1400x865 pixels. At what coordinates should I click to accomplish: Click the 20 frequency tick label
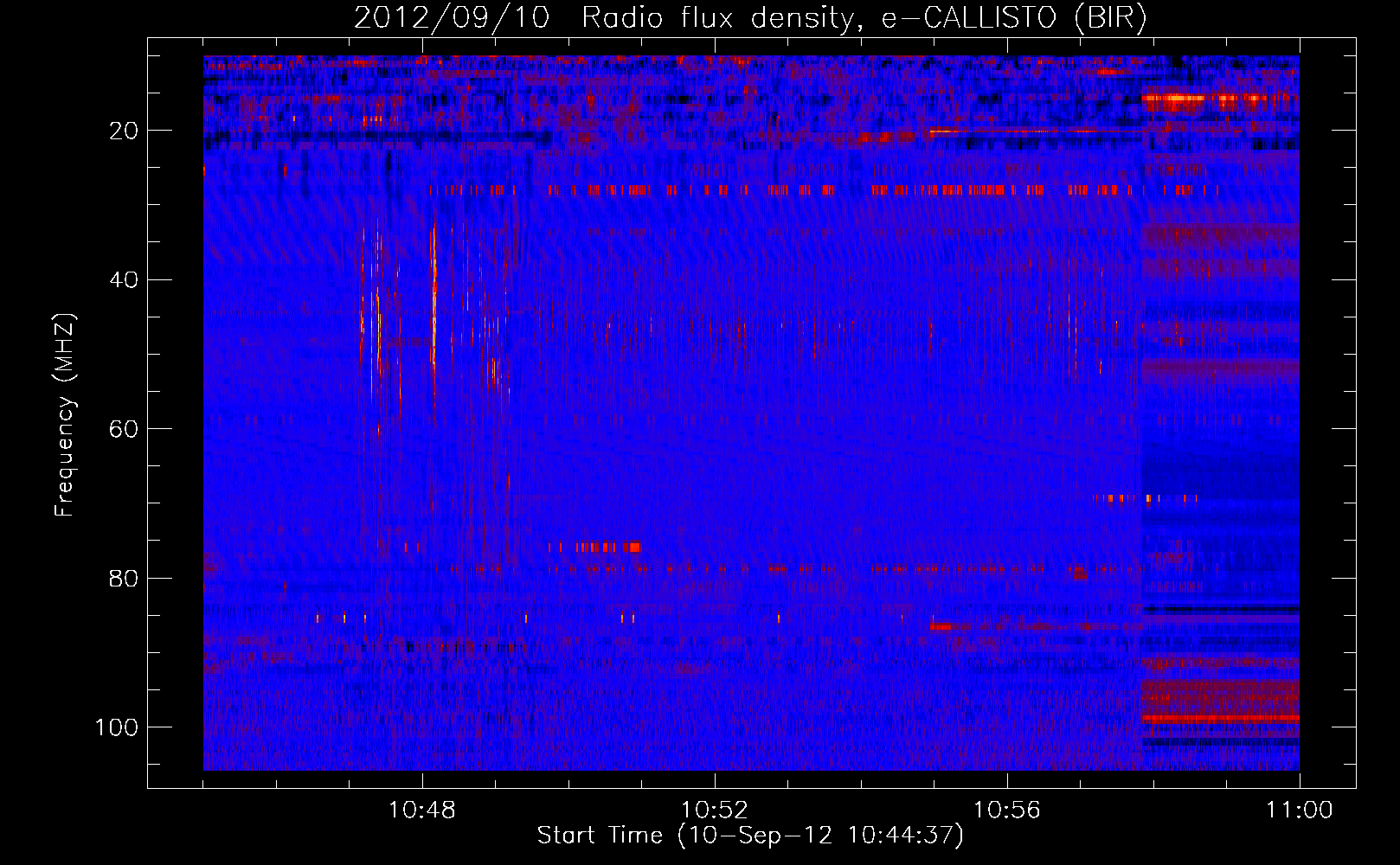125,131
